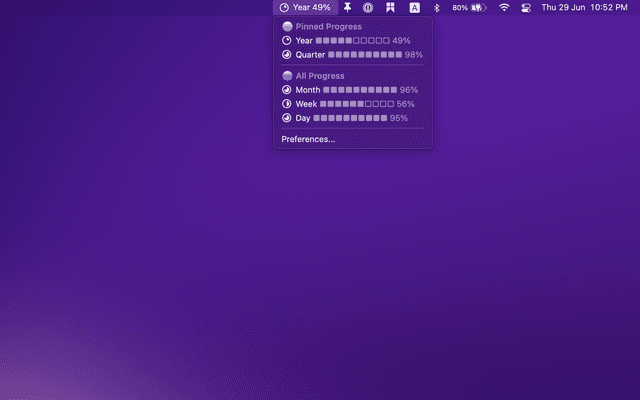Open Preferences from the progress menu
Viewport: 640px width, 400px height.
pyautogui.click(x=308, y=139)
